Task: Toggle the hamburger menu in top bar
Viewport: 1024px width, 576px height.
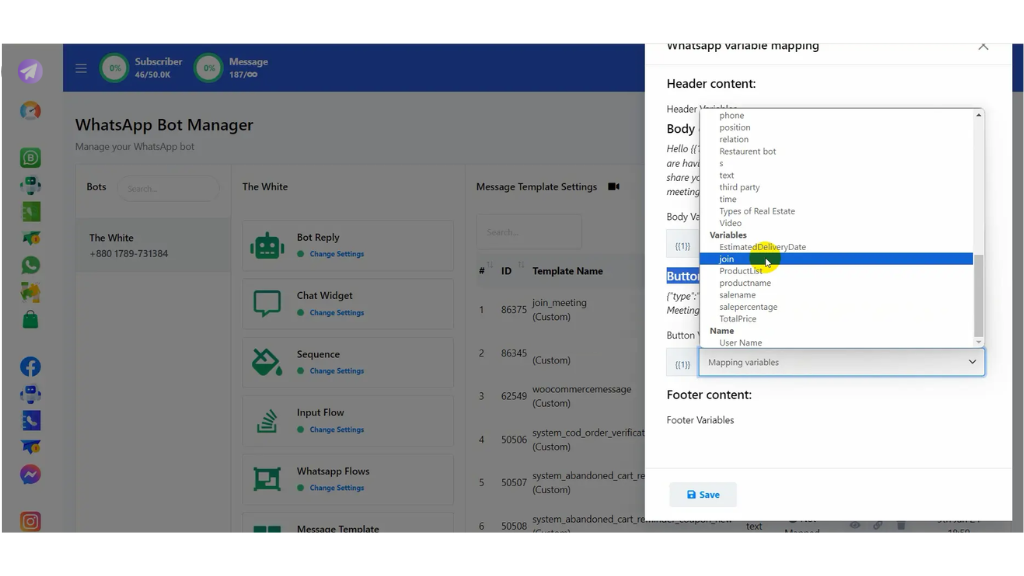Action: coord(81,68)
